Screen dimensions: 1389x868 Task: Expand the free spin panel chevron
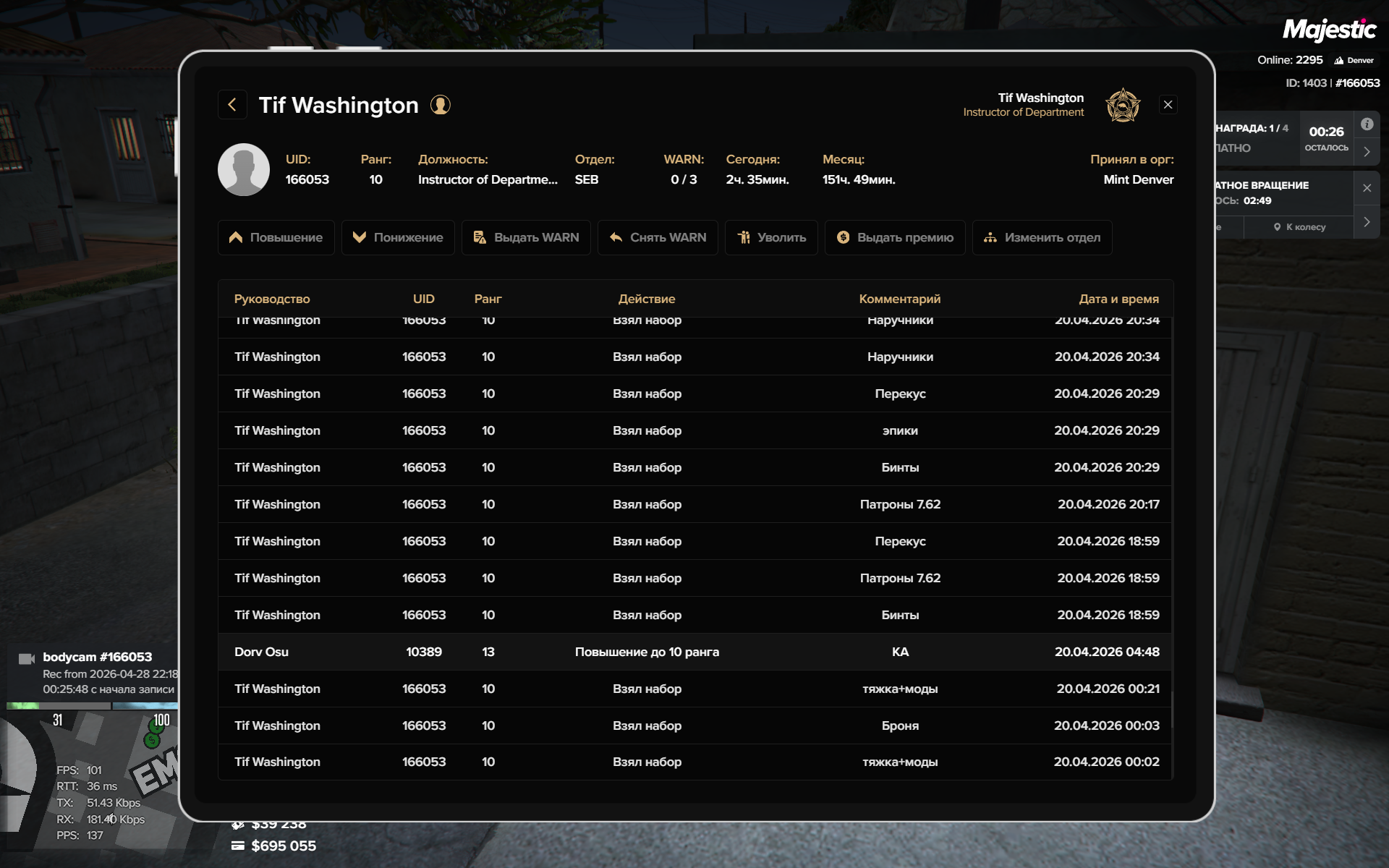coord(1367,222)
